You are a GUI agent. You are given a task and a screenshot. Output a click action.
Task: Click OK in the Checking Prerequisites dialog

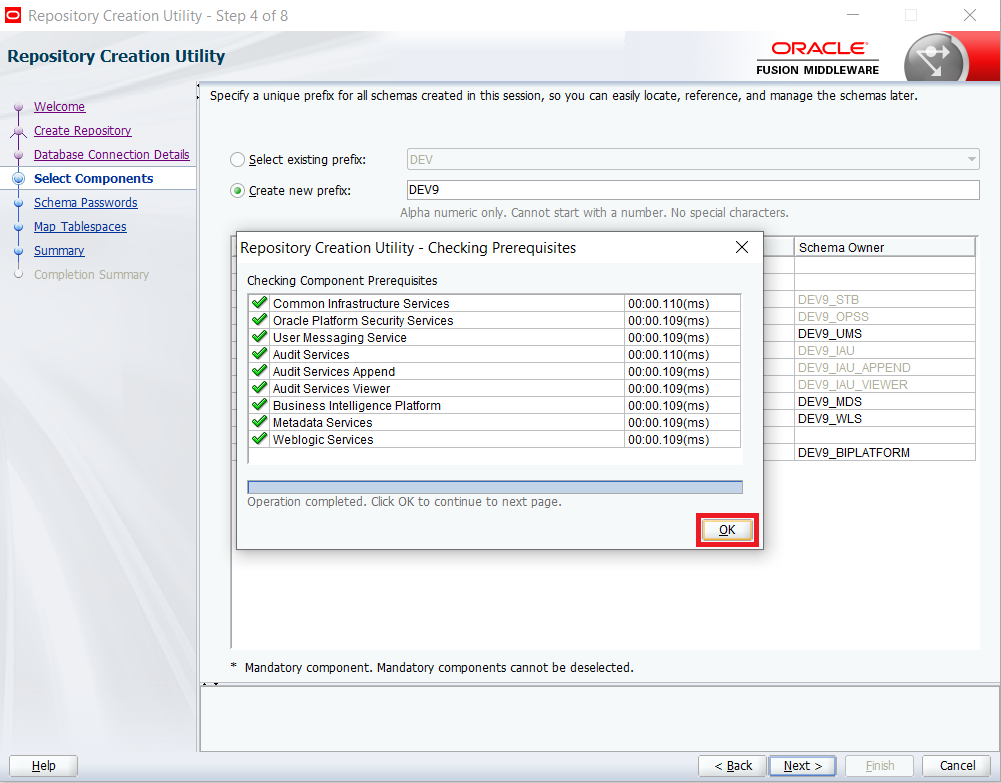pos(726,530)
